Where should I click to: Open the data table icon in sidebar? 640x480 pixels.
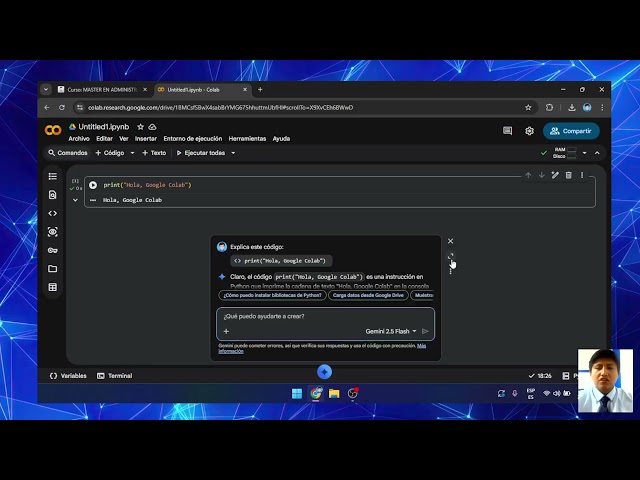click(53, 287)
